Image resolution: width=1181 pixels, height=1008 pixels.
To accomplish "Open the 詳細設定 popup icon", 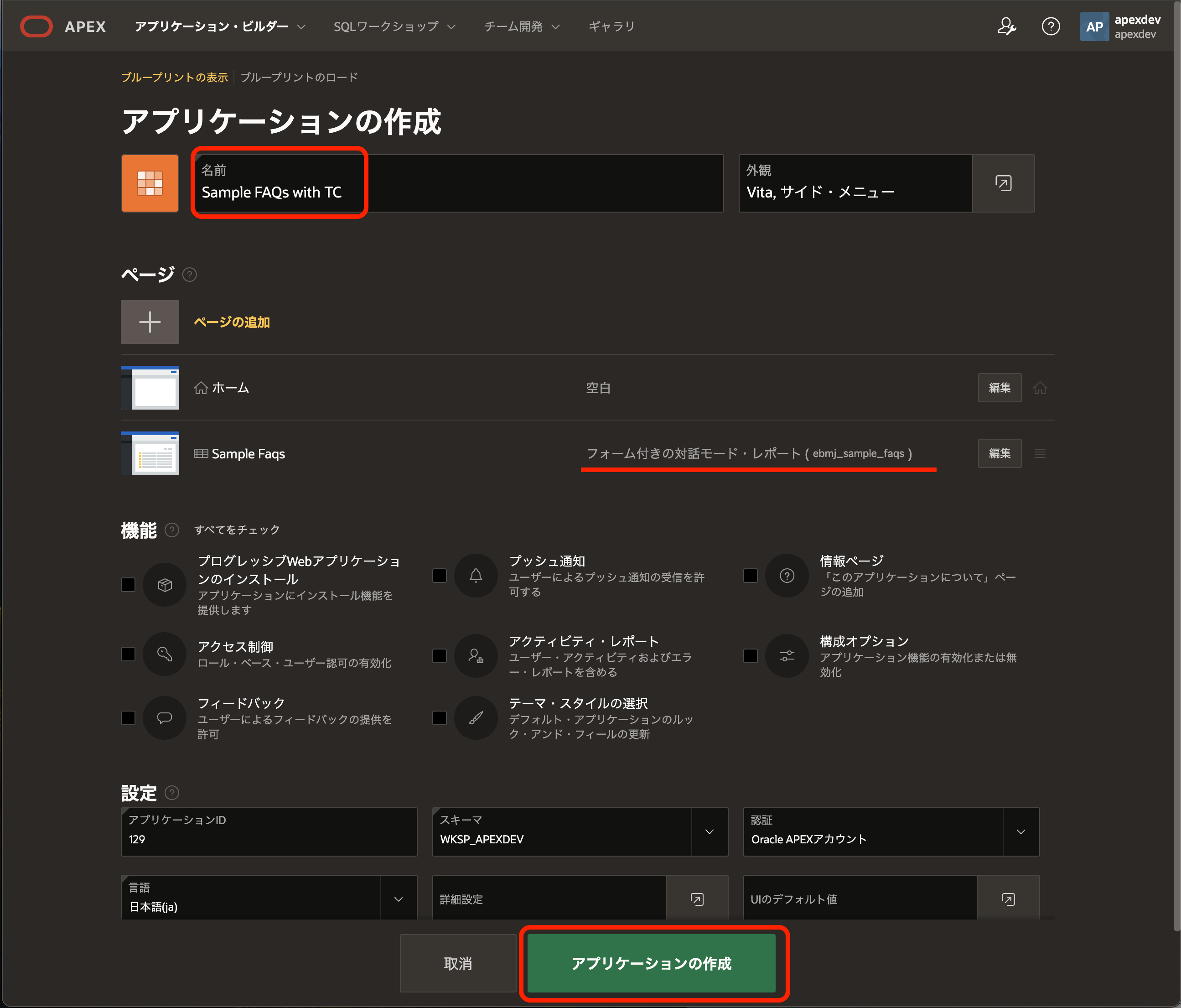I will 697,899.
